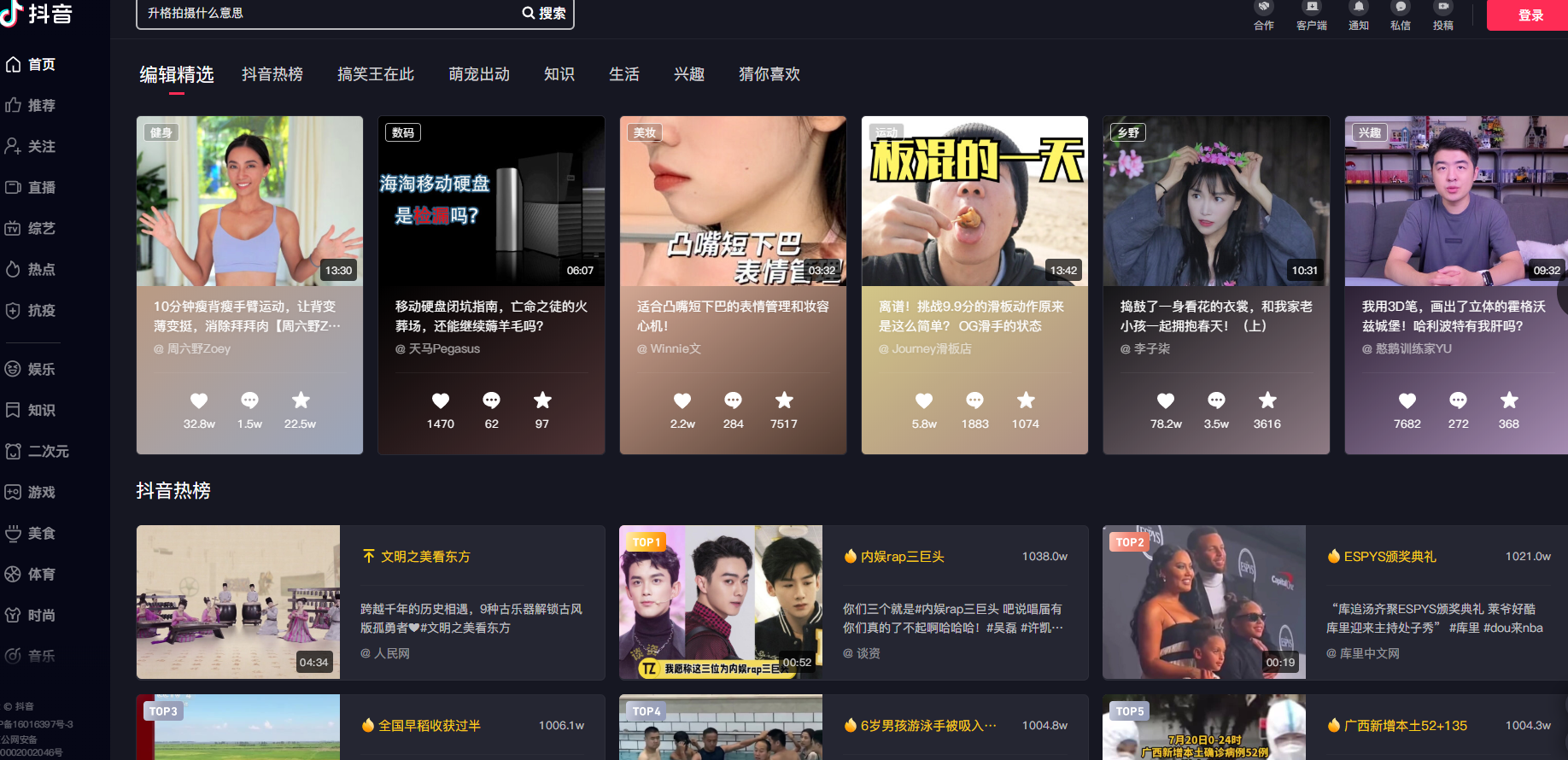
Task: Open the ESPYS颁奖典礼 hot topic title
Action: pyautogui.click(x=1390, y=556)
